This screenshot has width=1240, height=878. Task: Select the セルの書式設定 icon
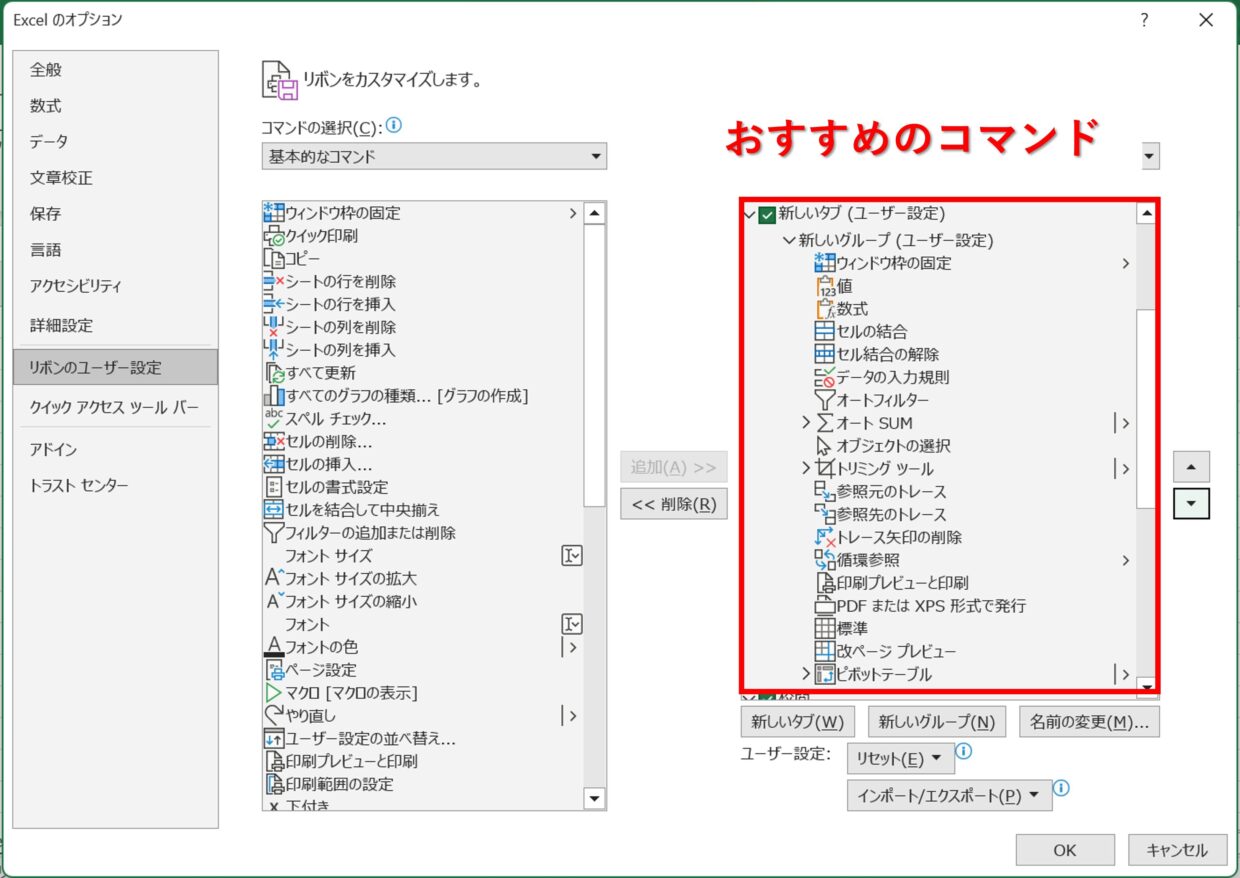pyautogui.click(x=274, y=487)
